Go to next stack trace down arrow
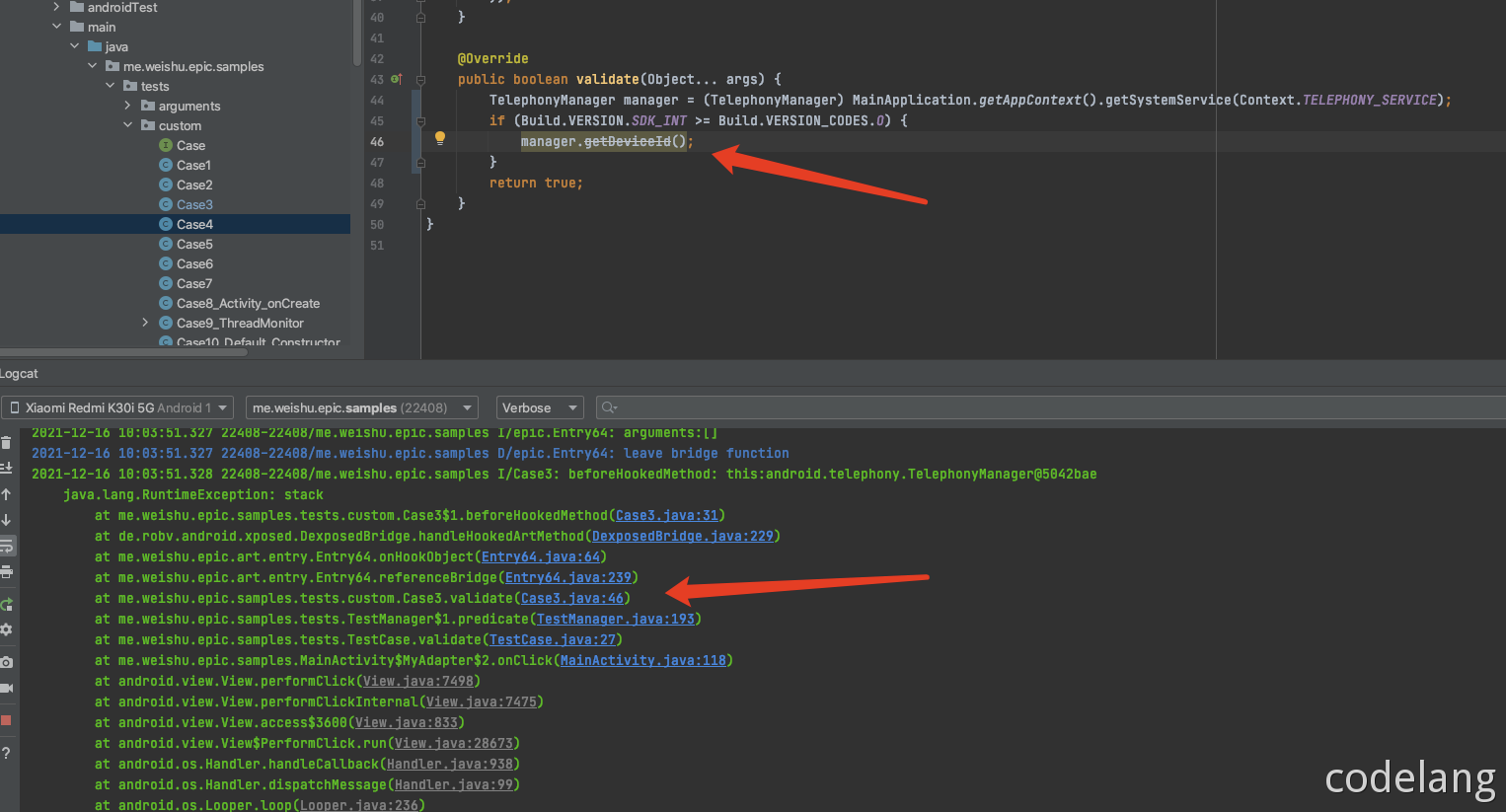The height and width of the screenshot is (812, 1506). (x=6, y=520)
